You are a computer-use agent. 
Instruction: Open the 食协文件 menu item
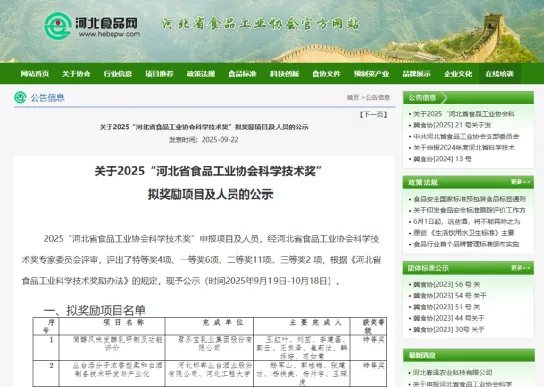tap(326, 74)
